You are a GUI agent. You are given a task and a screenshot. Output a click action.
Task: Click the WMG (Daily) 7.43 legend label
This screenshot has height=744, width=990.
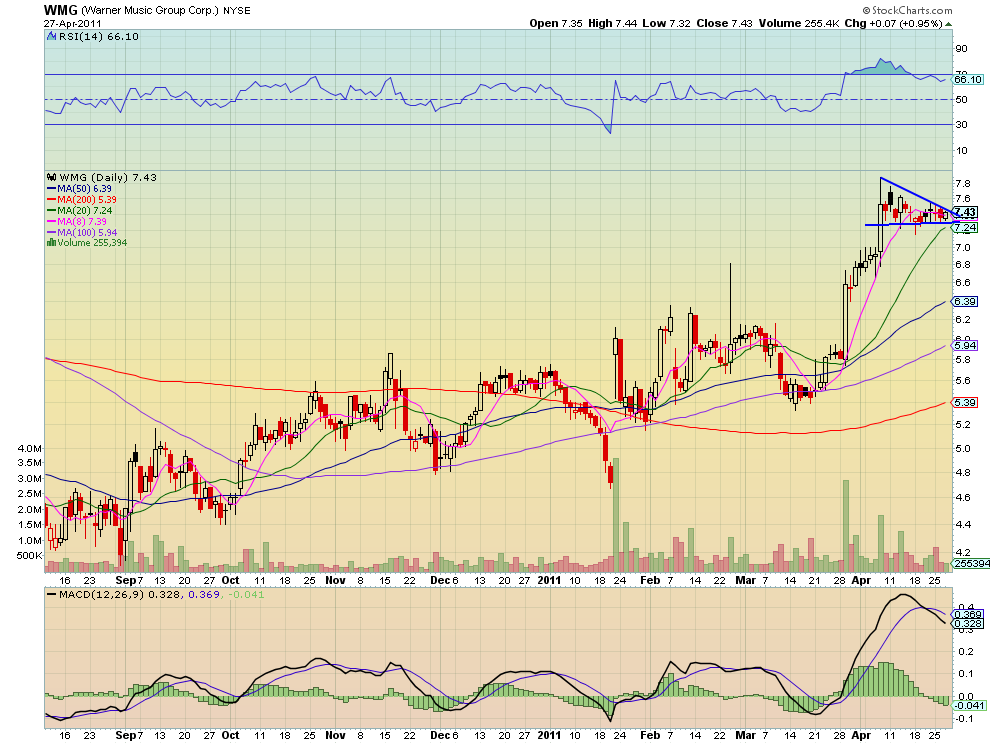coord(108,177)
